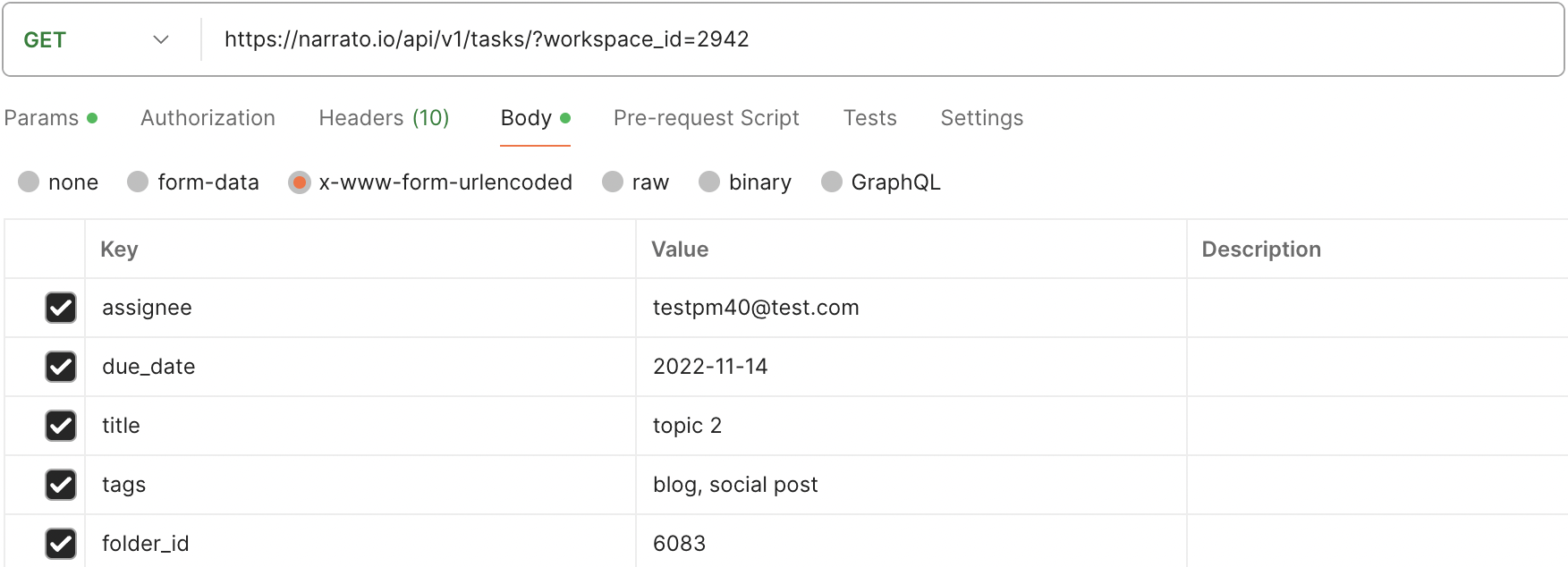This screenshot has width=1568, height=567.
Task: Choose the x-www-form-urlencoded radio option
Action: pos(300,182)
